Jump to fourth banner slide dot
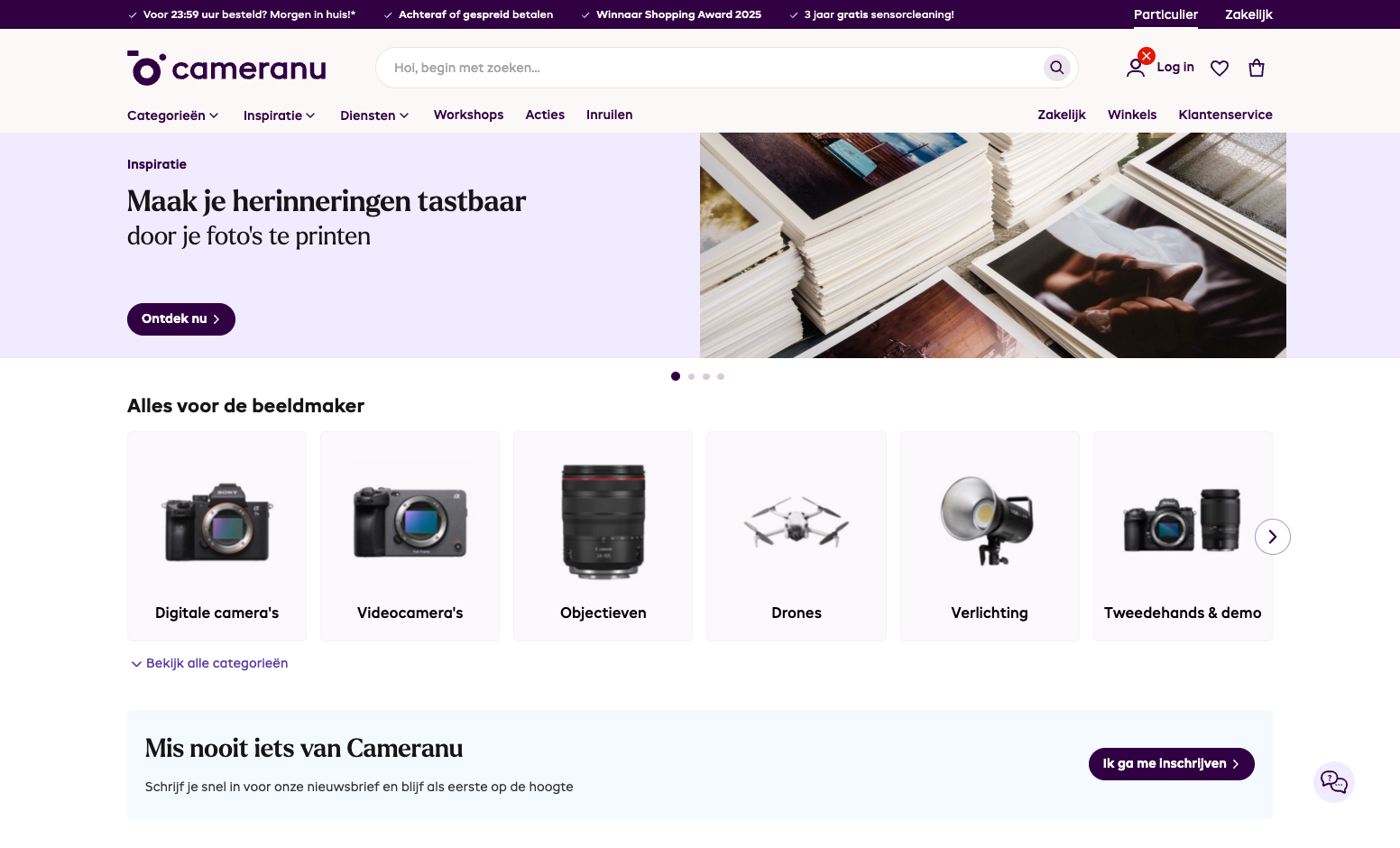 click(x=721, y=376)
